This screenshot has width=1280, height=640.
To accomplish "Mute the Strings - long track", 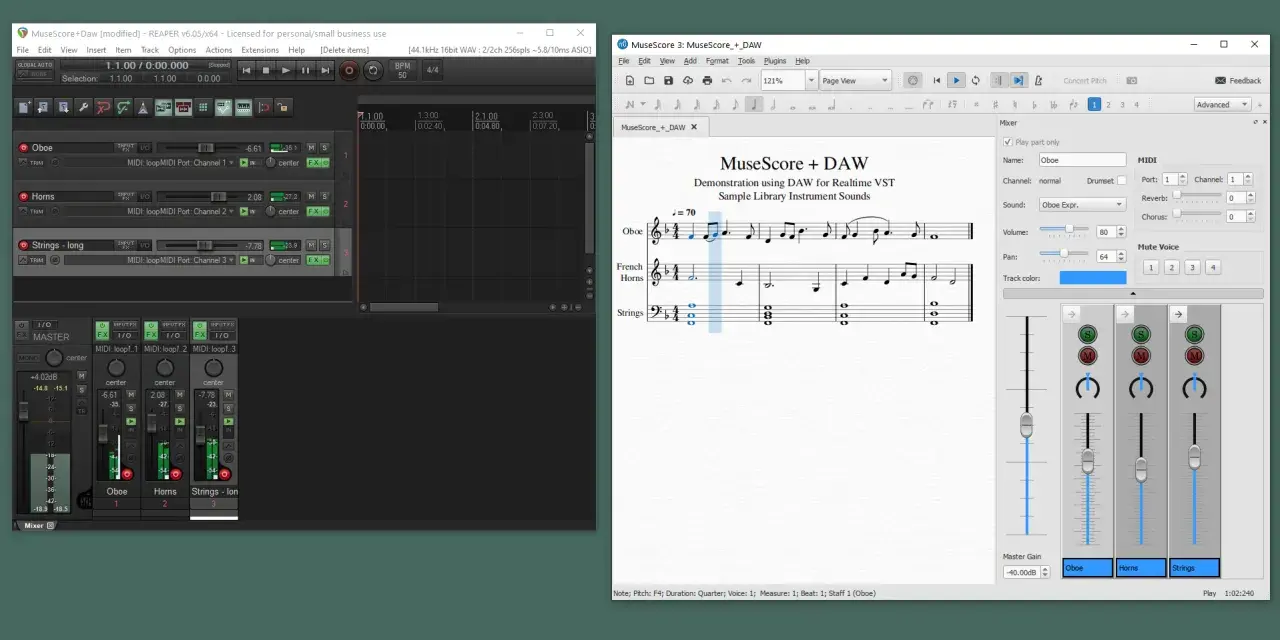I will (311, 245).
